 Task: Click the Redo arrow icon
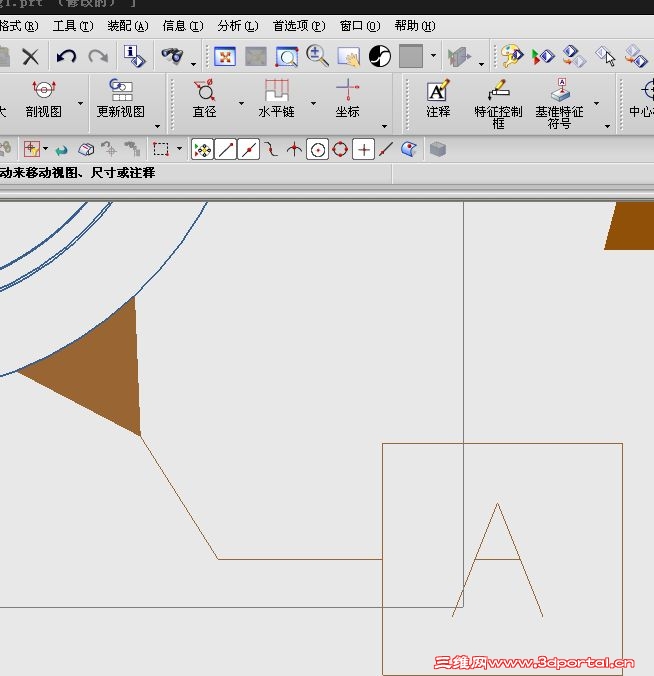[98, 56]
